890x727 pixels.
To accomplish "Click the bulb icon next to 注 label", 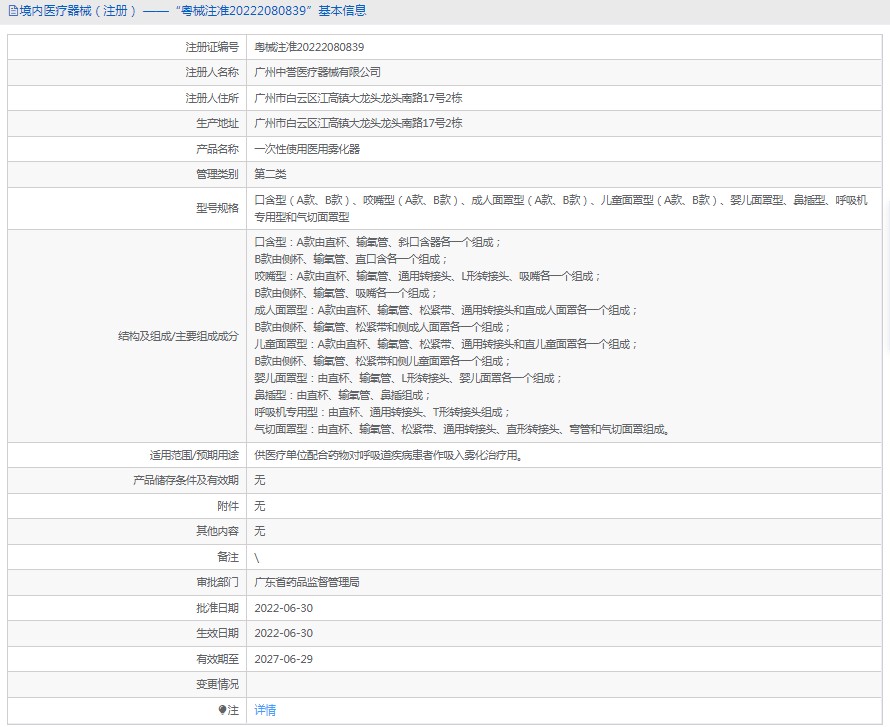I will coord(222,710).
